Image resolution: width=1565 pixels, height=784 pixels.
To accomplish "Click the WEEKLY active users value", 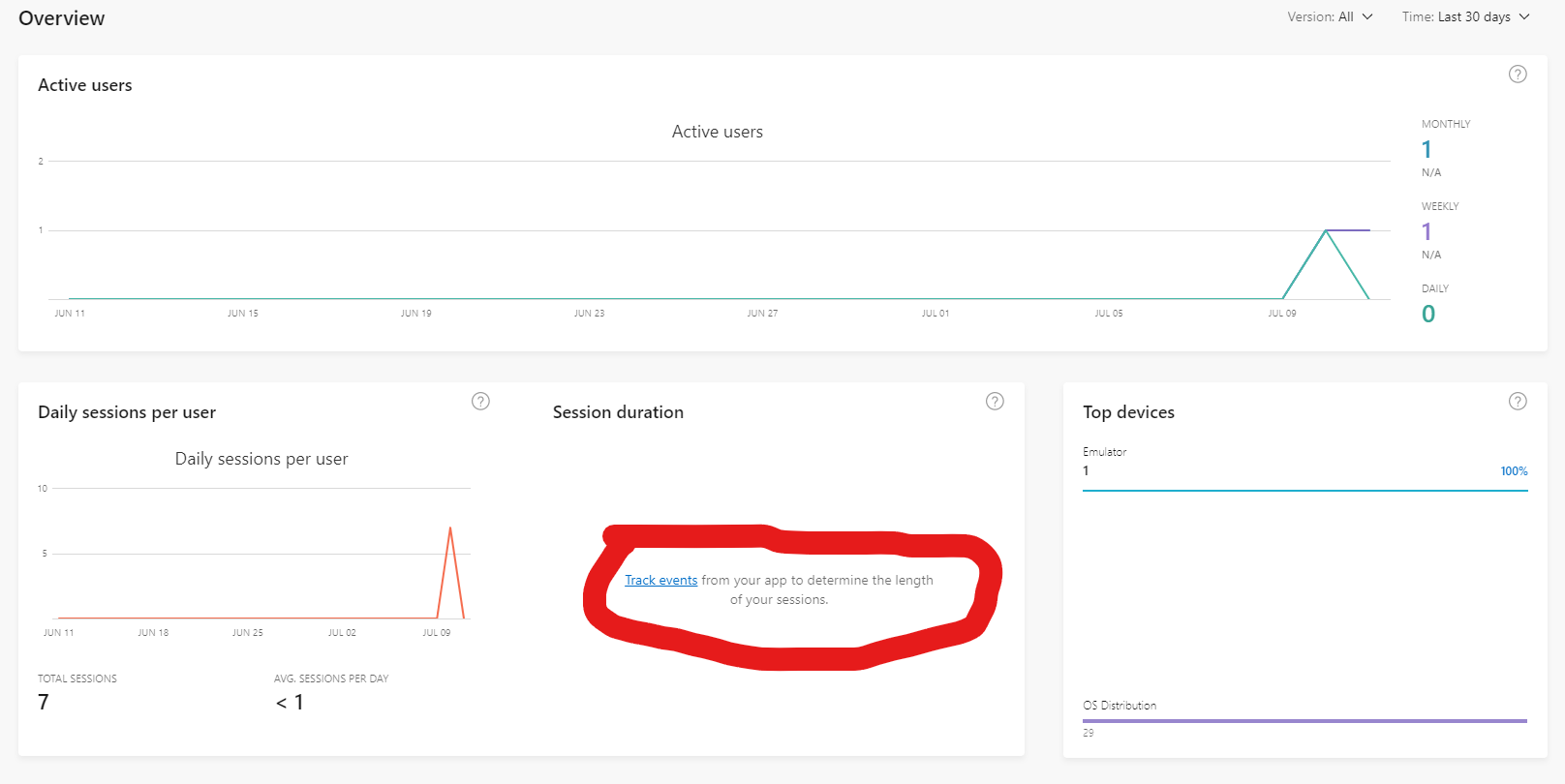I will tap(1427, 231).
